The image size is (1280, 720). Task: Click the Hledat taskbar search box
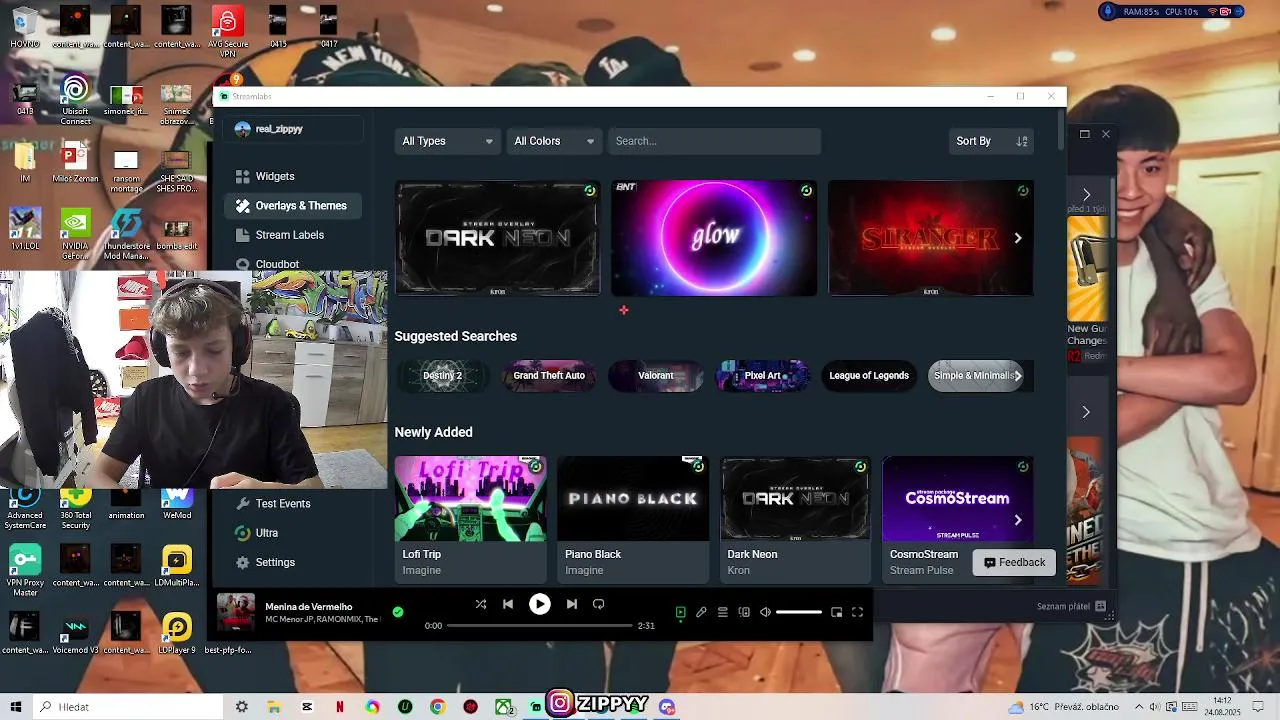coord(127,707)
